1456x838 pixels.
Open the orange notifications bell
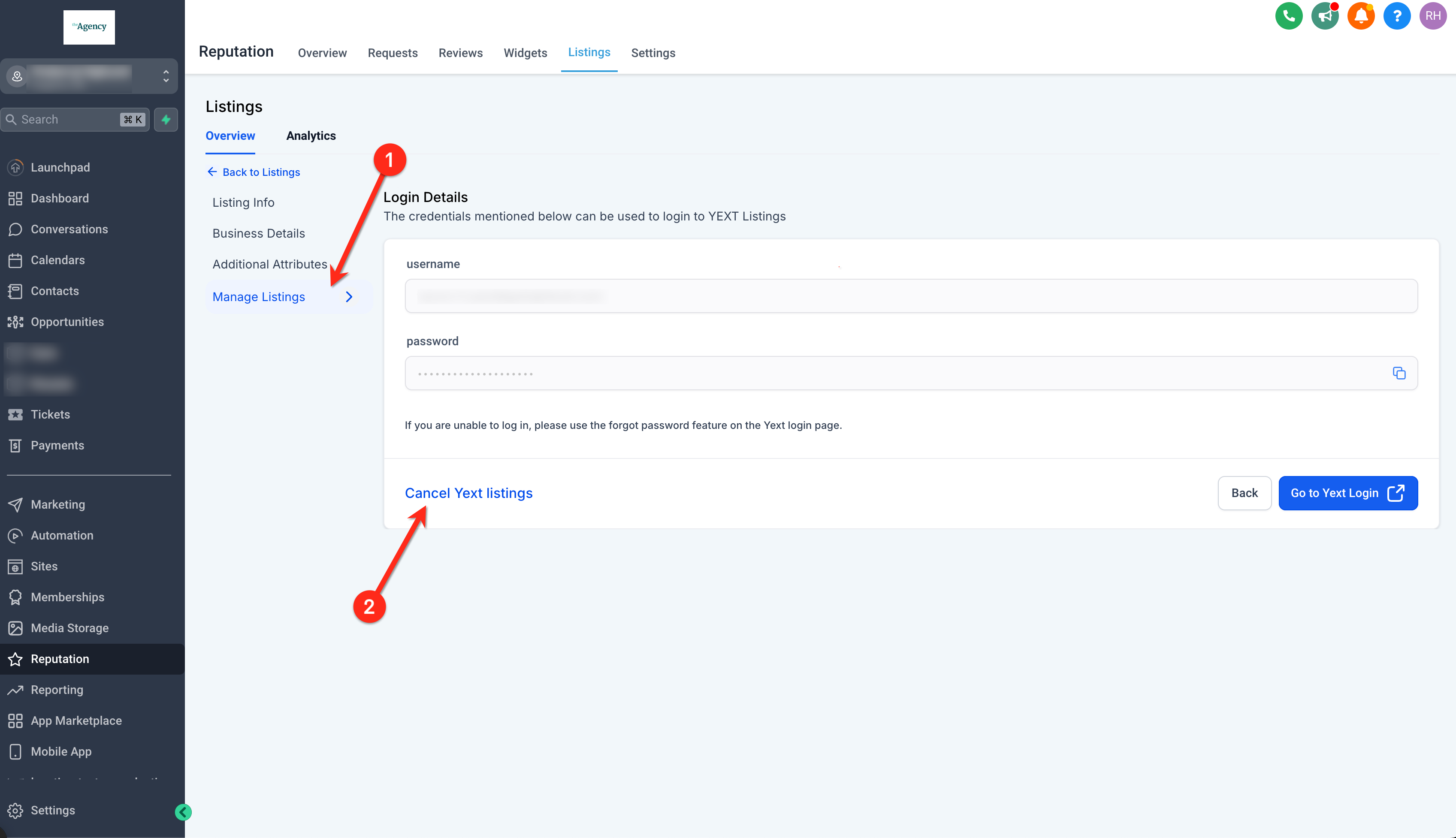pyautogui.click(x=1360, y=15)
